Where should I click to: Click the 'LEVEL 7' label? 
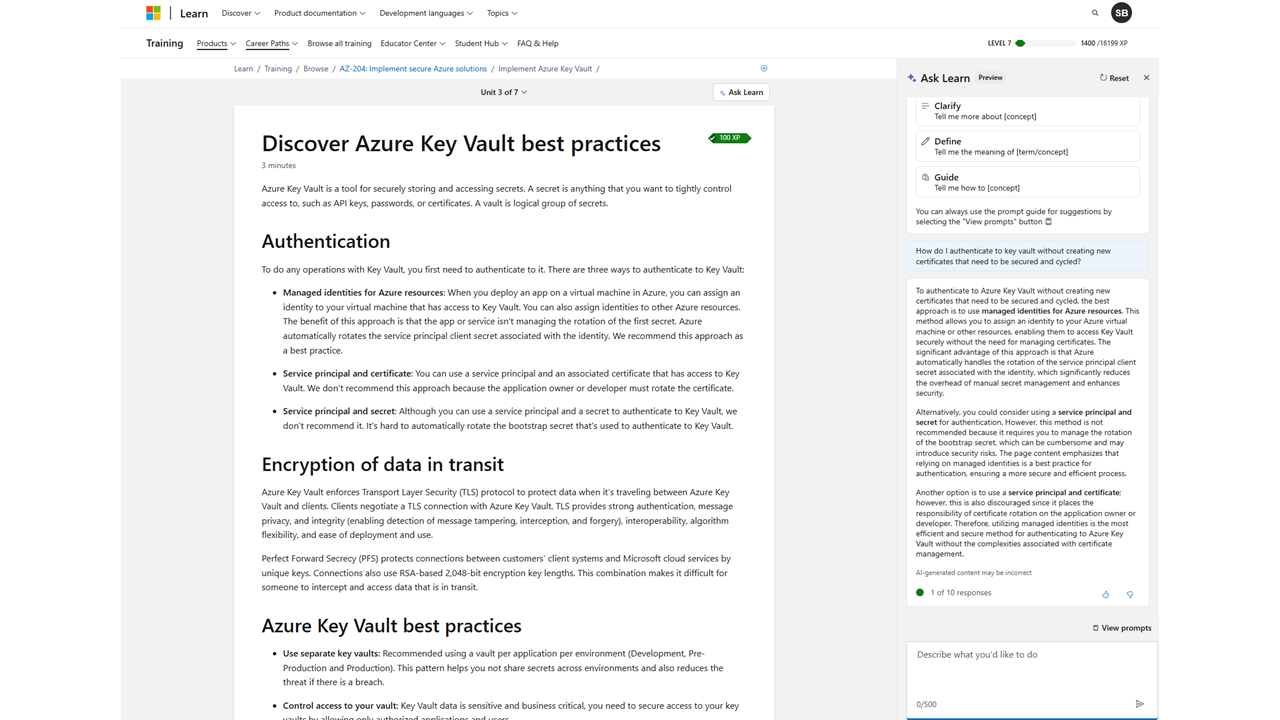click(x=999, y=43)
